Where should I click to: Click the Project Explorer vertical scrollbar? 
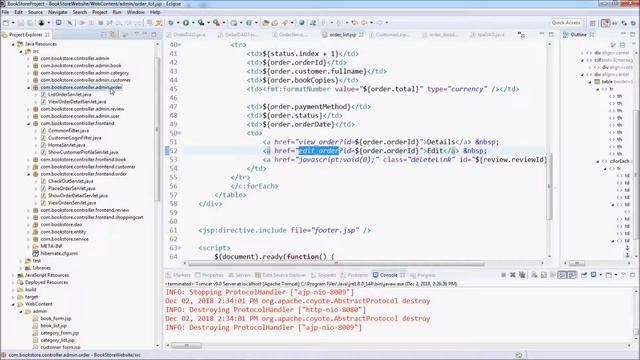pos(157,130)
